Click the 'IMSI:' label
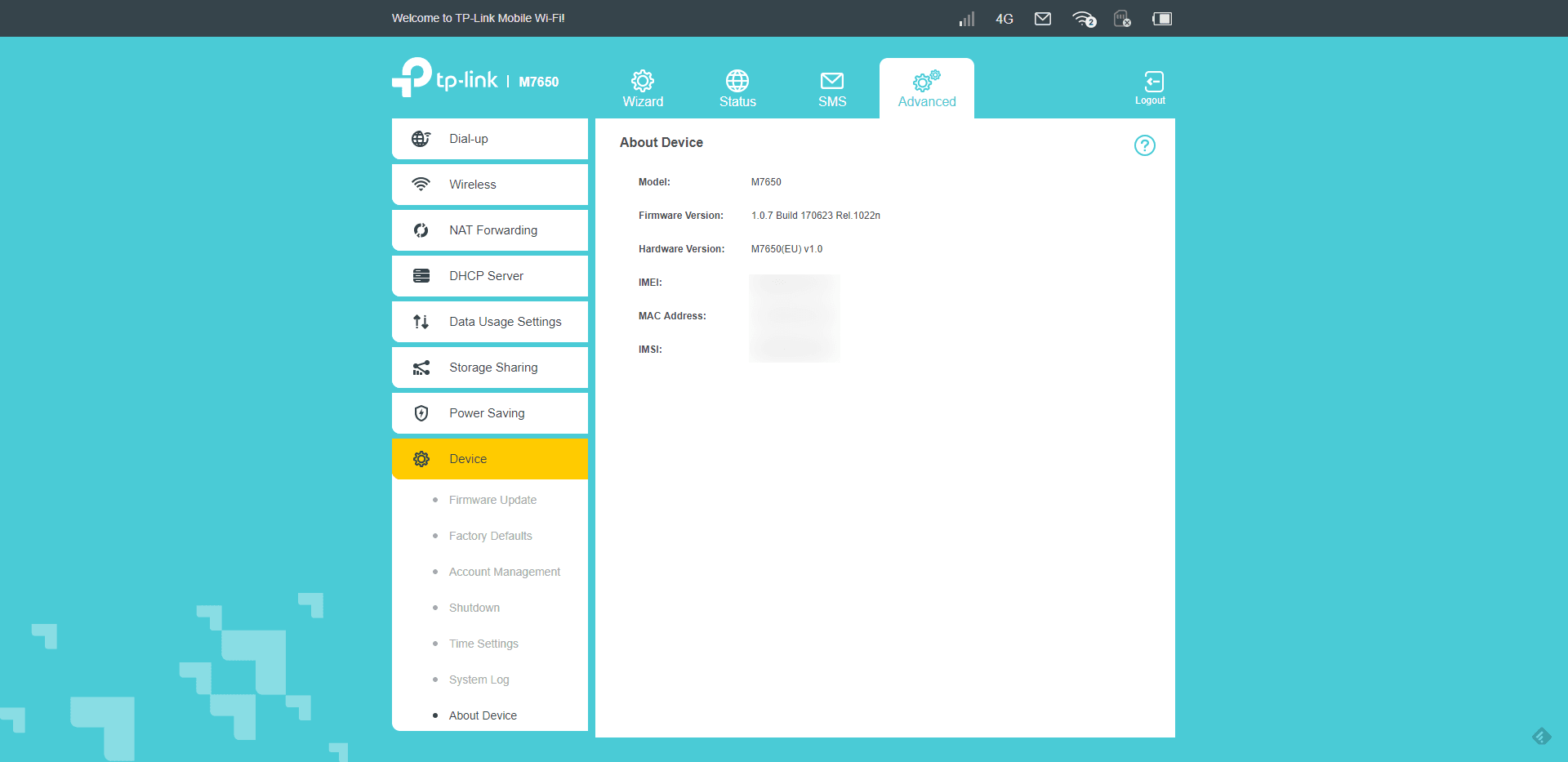 pyautogui.click(x=650, y=350)
